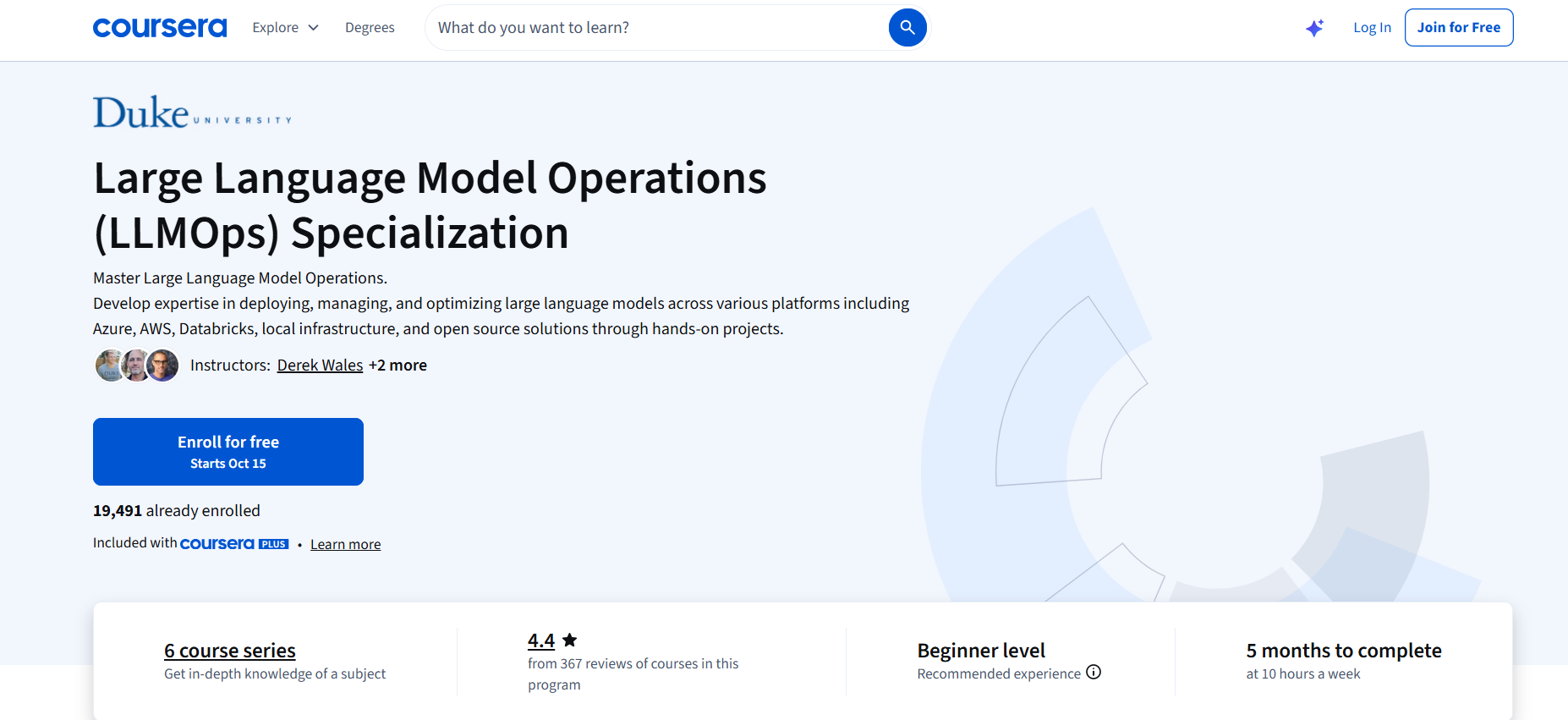
Task: Click 'Get in-depth knowledge of a subject' text
Action: (x=275, y=674)
